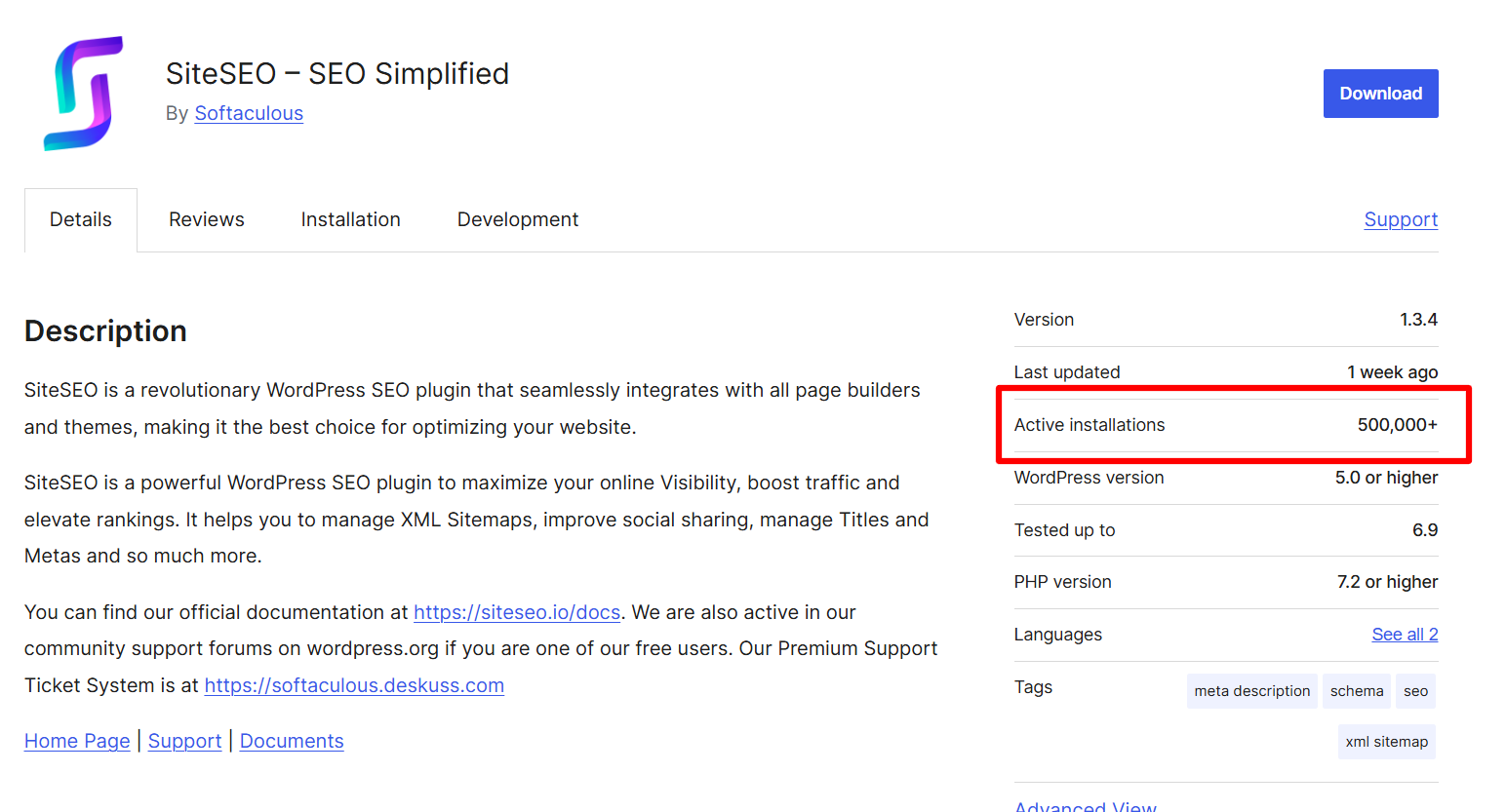Click the Softaculous author link
The height and width of the screenshot is (812, 1506).
pos(249,113)
